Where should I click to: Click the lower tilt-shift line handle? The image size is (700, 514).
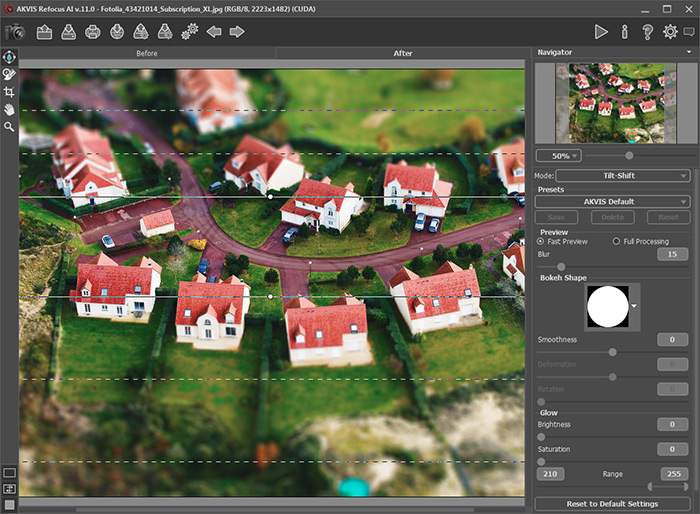pos(270,297)
